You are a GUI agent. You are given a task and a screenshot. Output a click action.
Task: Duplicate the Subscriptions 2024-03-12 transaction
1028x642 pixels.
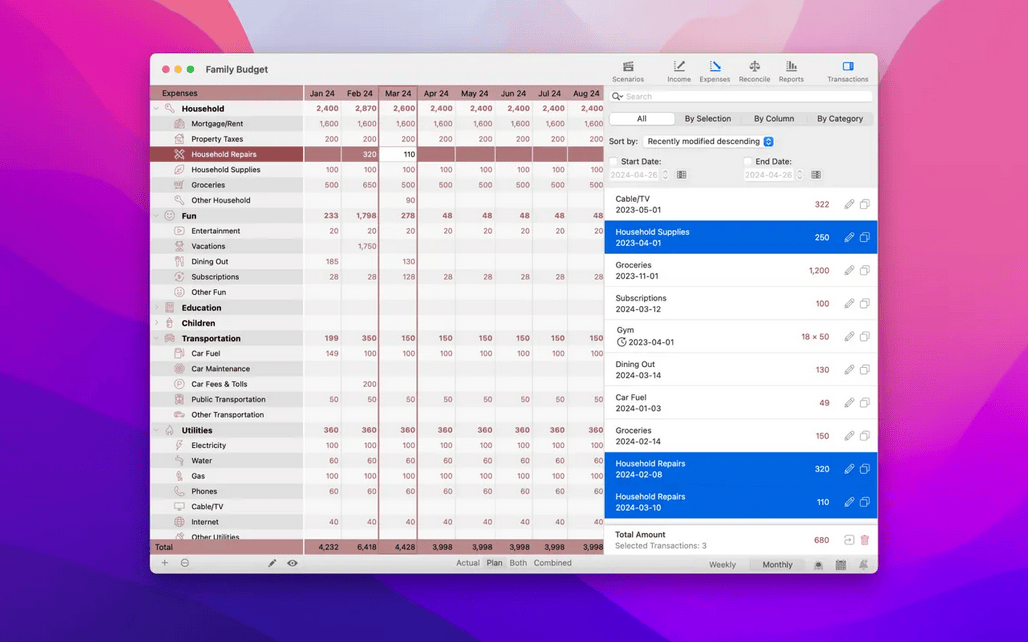point(865,304)
